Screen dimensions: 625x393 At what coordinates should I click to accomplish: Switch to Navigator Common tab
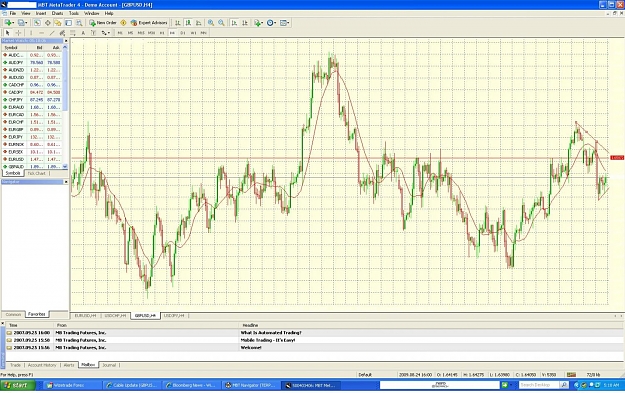13,314
